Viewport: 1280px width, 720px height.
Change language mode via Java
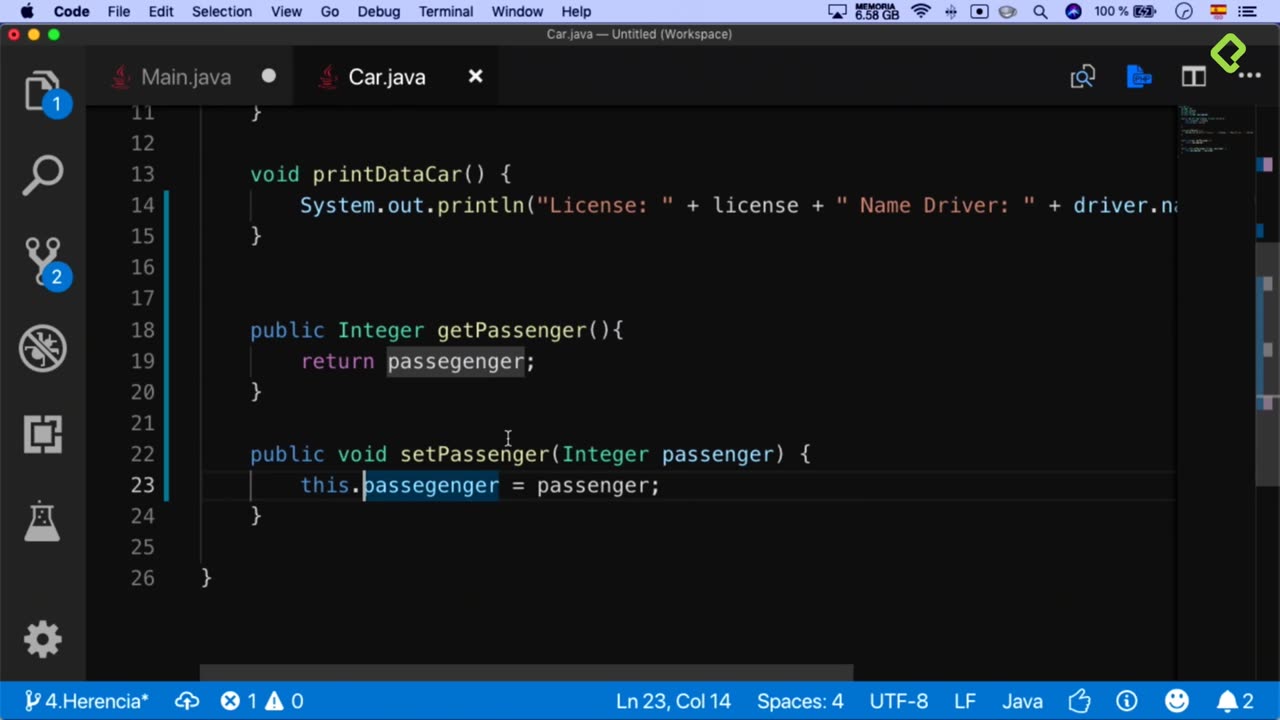1023,701
